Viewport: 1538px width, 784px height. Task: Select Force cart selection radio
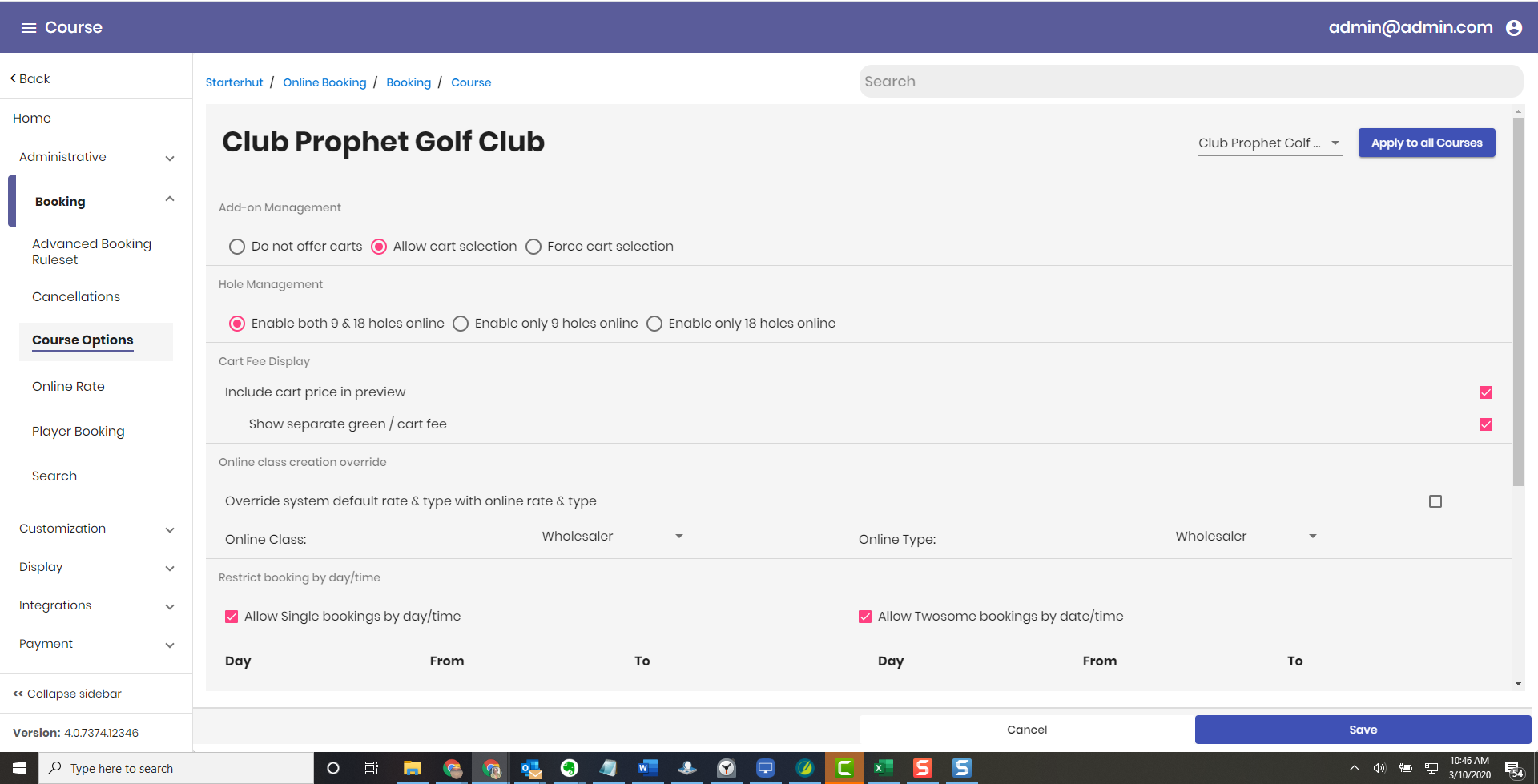point(533,247)
